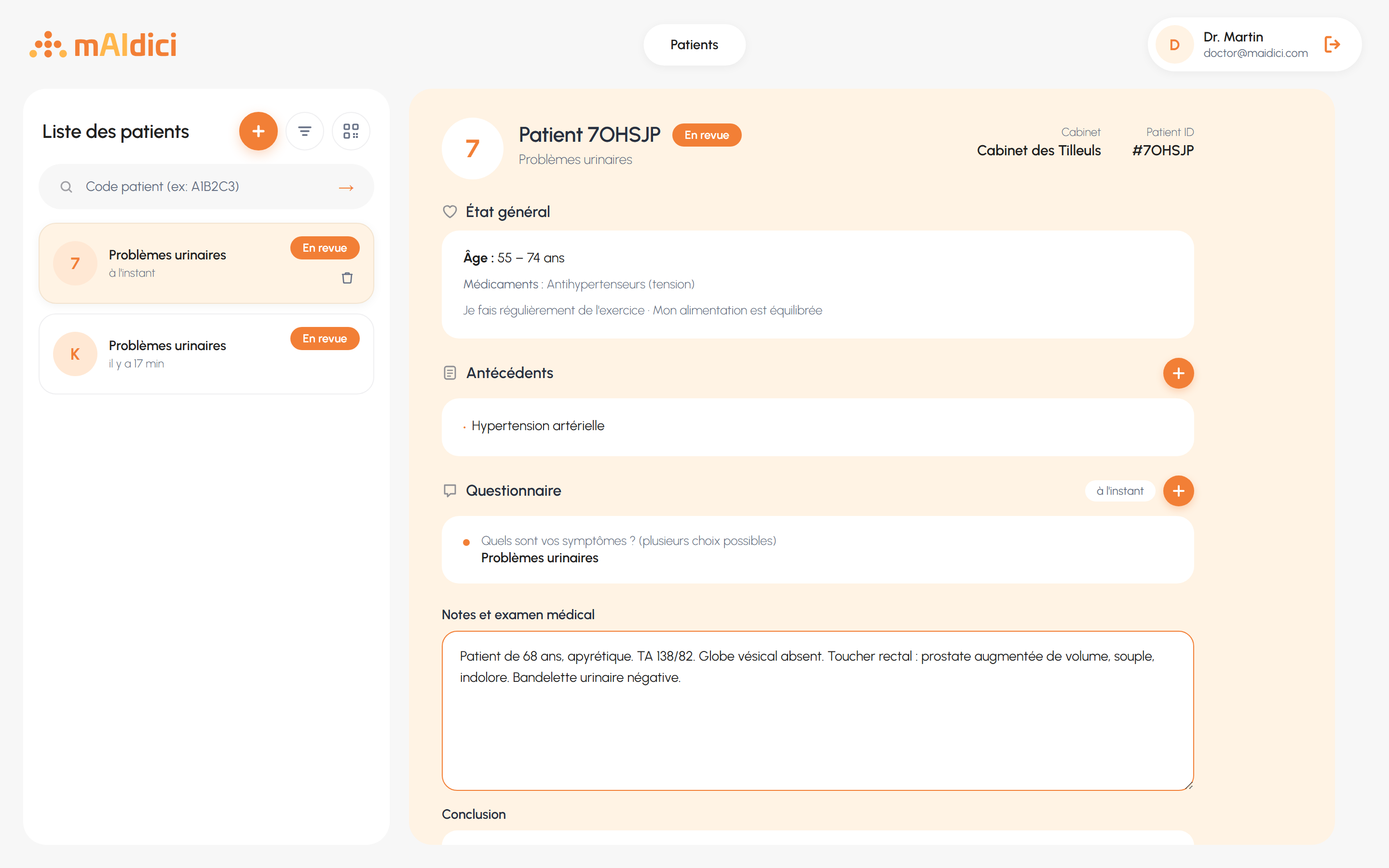Submit patient code with arrow icon

click(346, 187)
